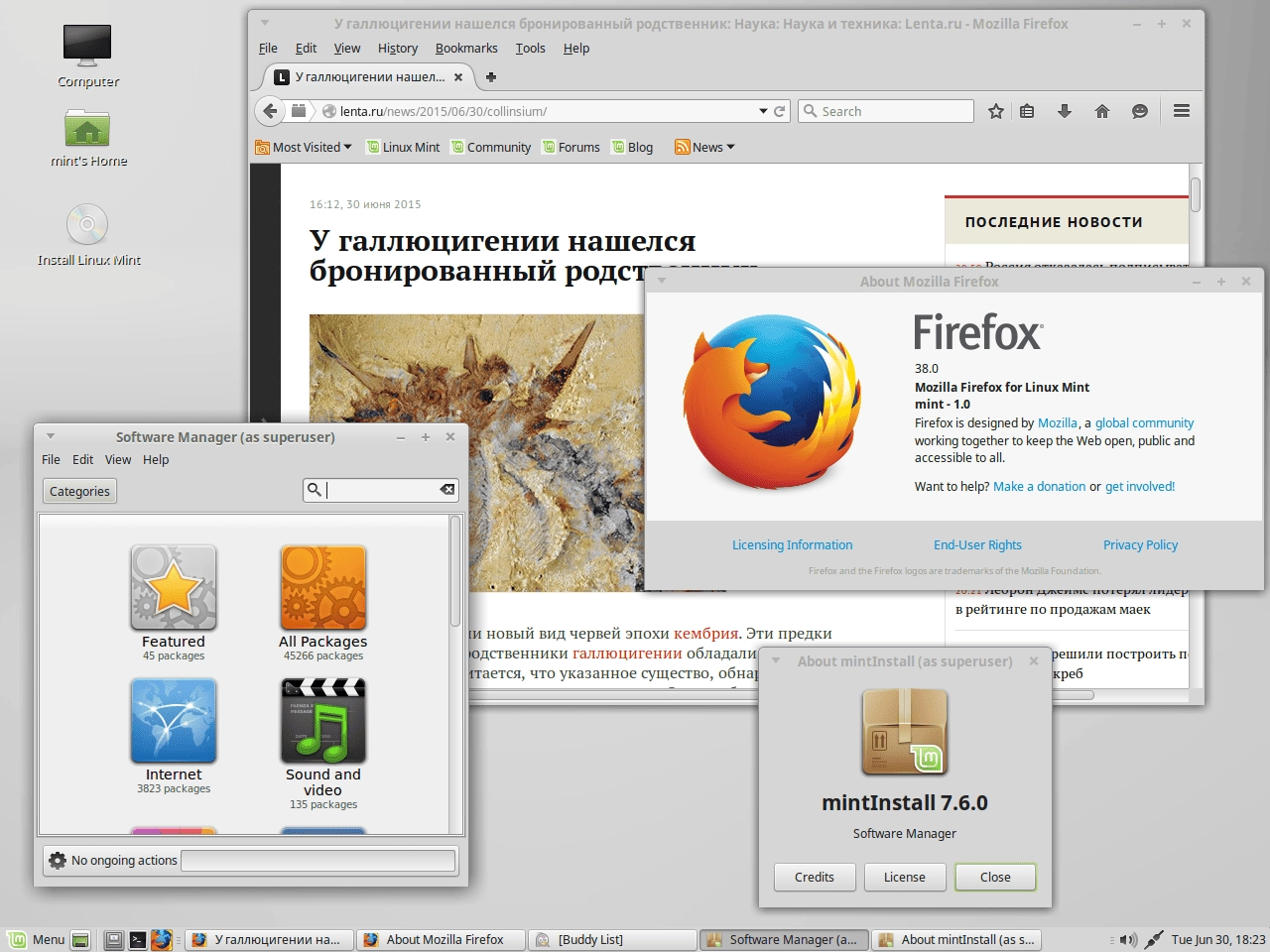Screen dimensions: 1270x952
Task: Open Firefox File menu
Action: (x=268, y=48)
